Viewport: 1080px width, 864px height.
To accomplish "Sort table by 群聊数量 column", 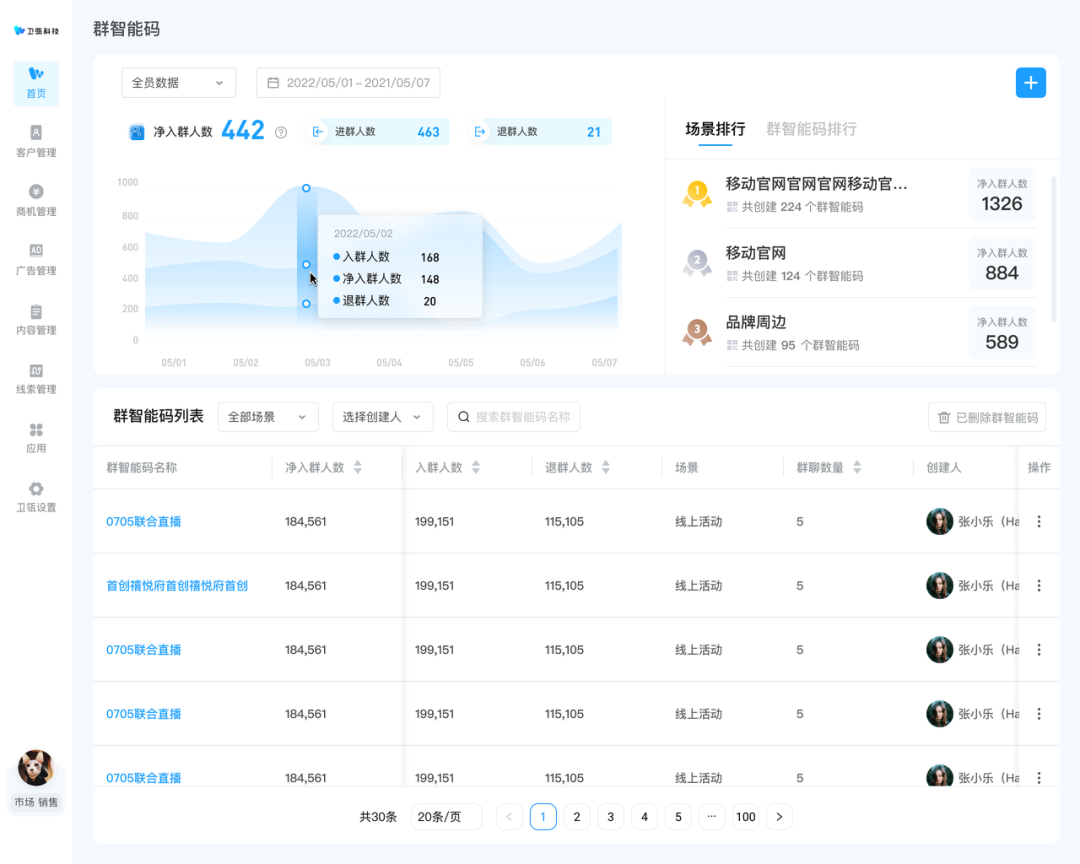I will (x=857, y=467).
